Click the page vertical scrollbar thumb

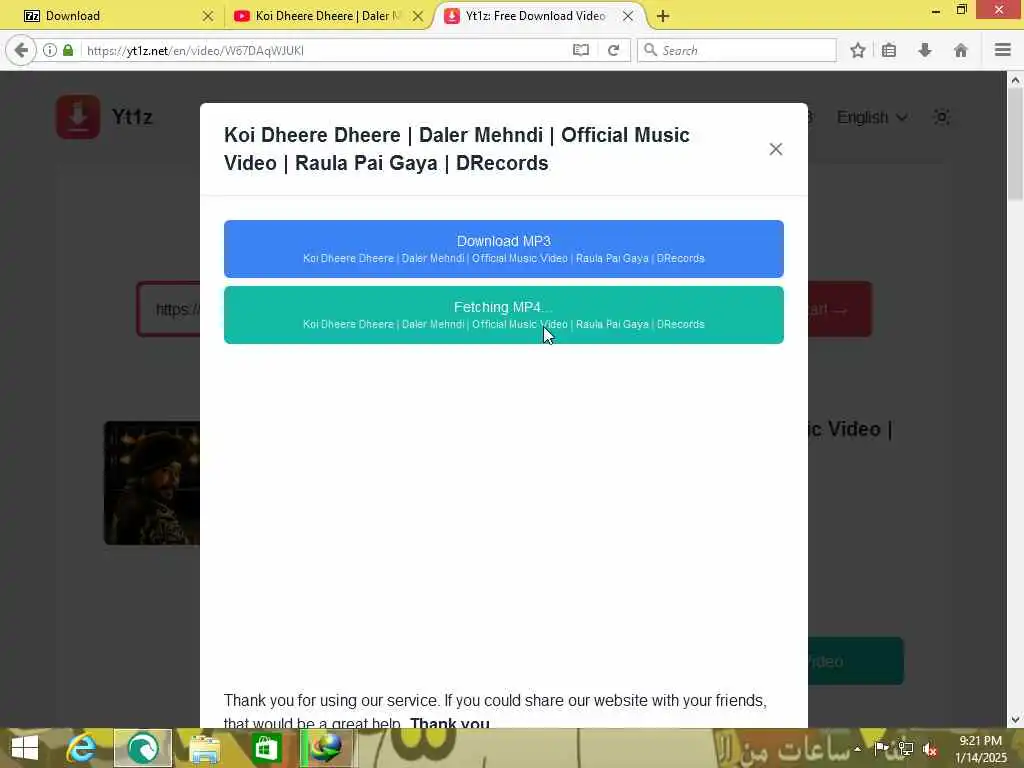tap(1015, 144)
